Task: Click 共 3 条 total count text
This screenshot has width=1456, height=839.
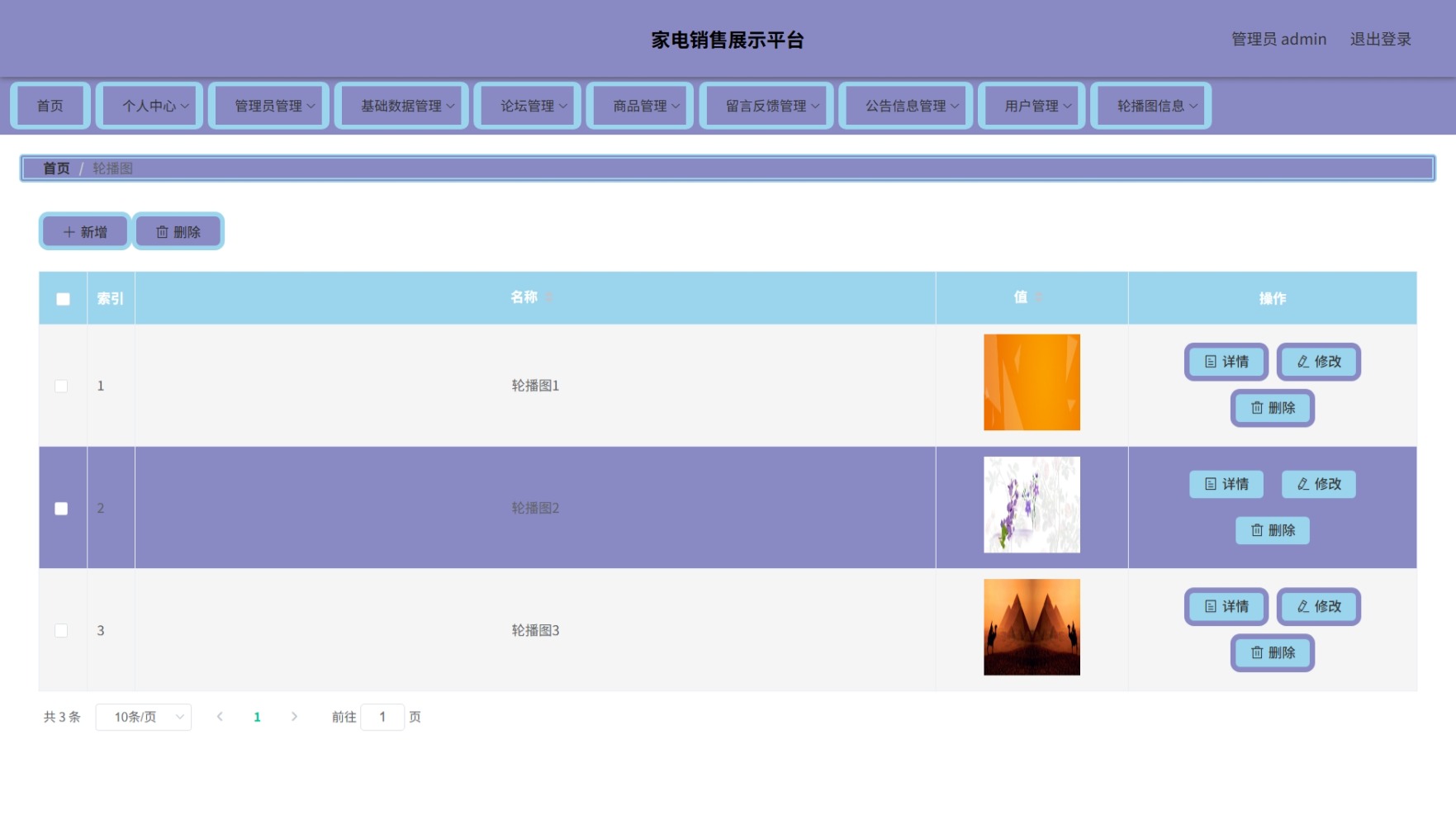Action: coord(62,717)
